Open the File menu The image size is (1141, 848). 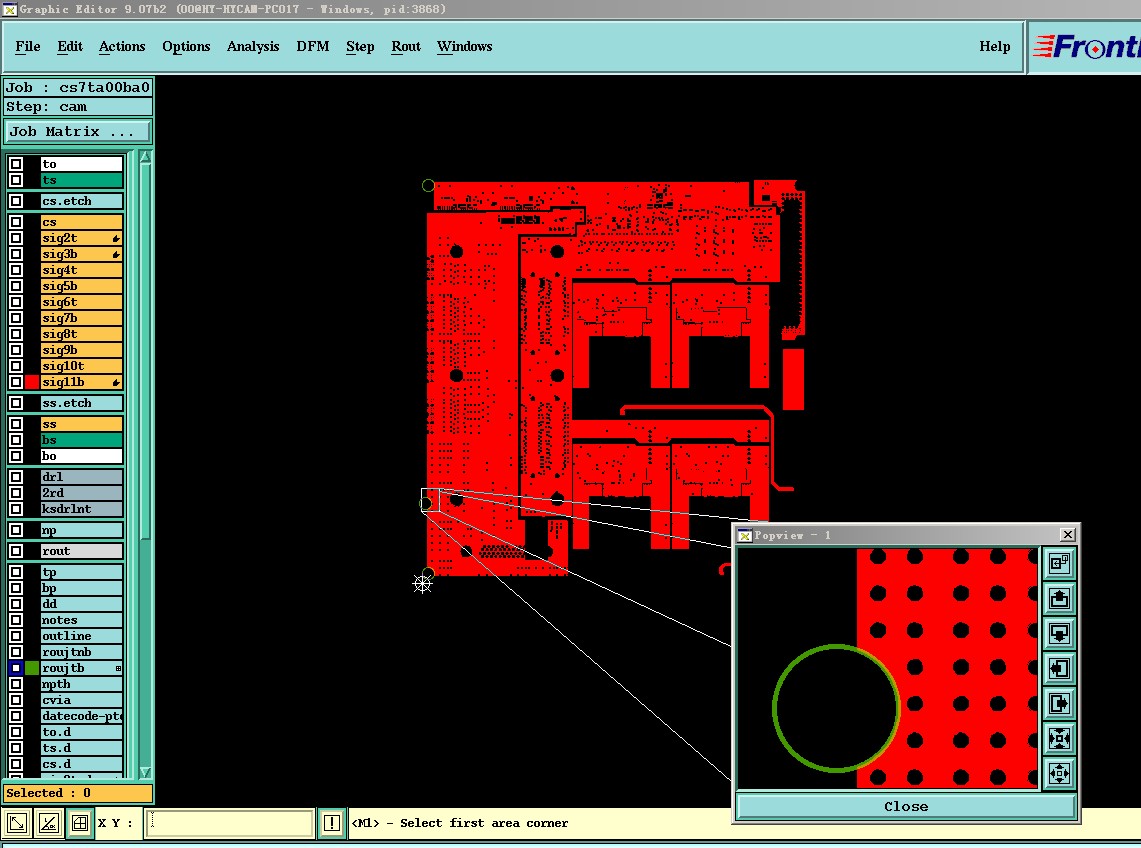coord(28,47)
